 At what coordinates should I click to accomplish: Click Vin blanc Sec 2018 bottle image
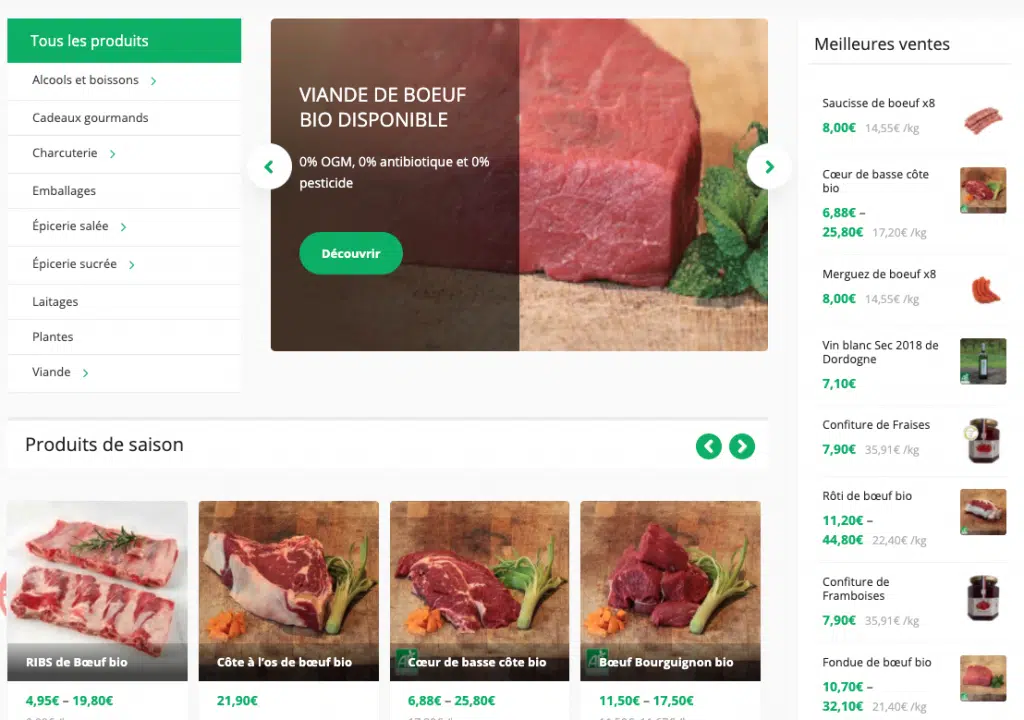(982, 361)
